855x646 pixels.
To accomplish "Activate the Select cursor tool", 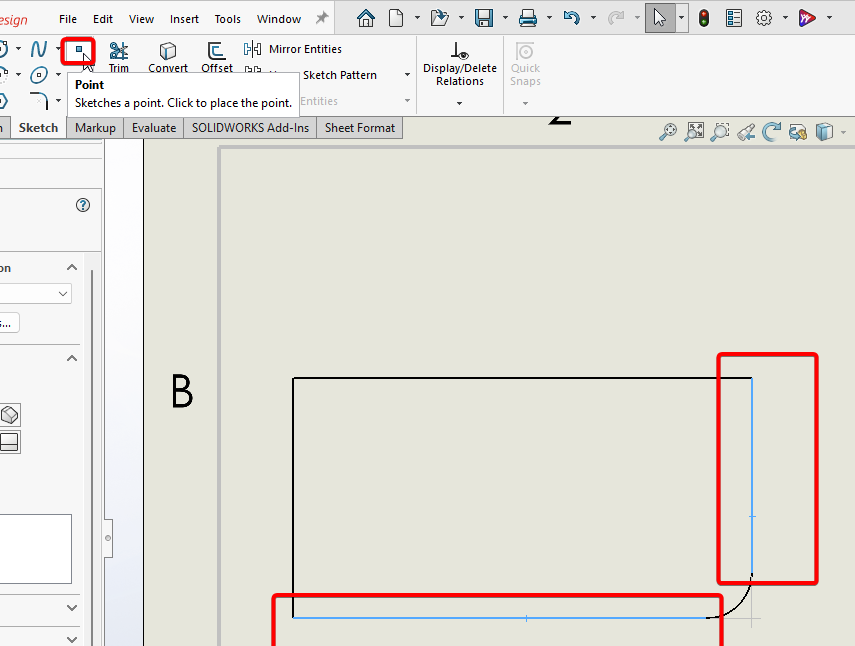I will (660, 18).
